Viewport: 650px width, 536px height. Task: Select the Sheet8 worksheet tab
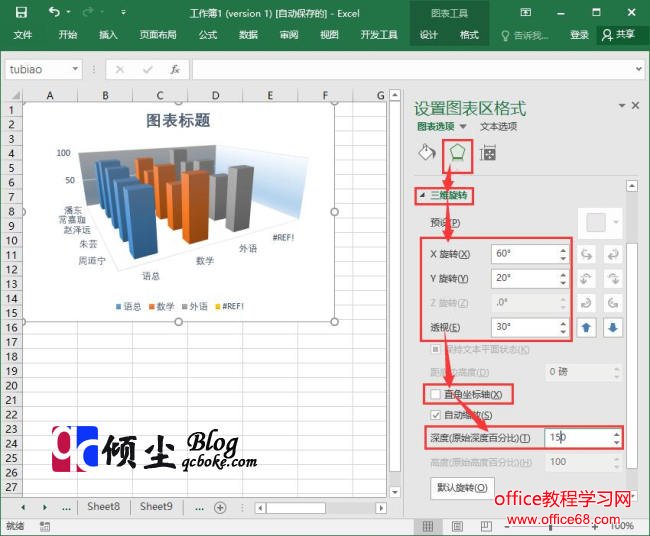coord(104,507)
